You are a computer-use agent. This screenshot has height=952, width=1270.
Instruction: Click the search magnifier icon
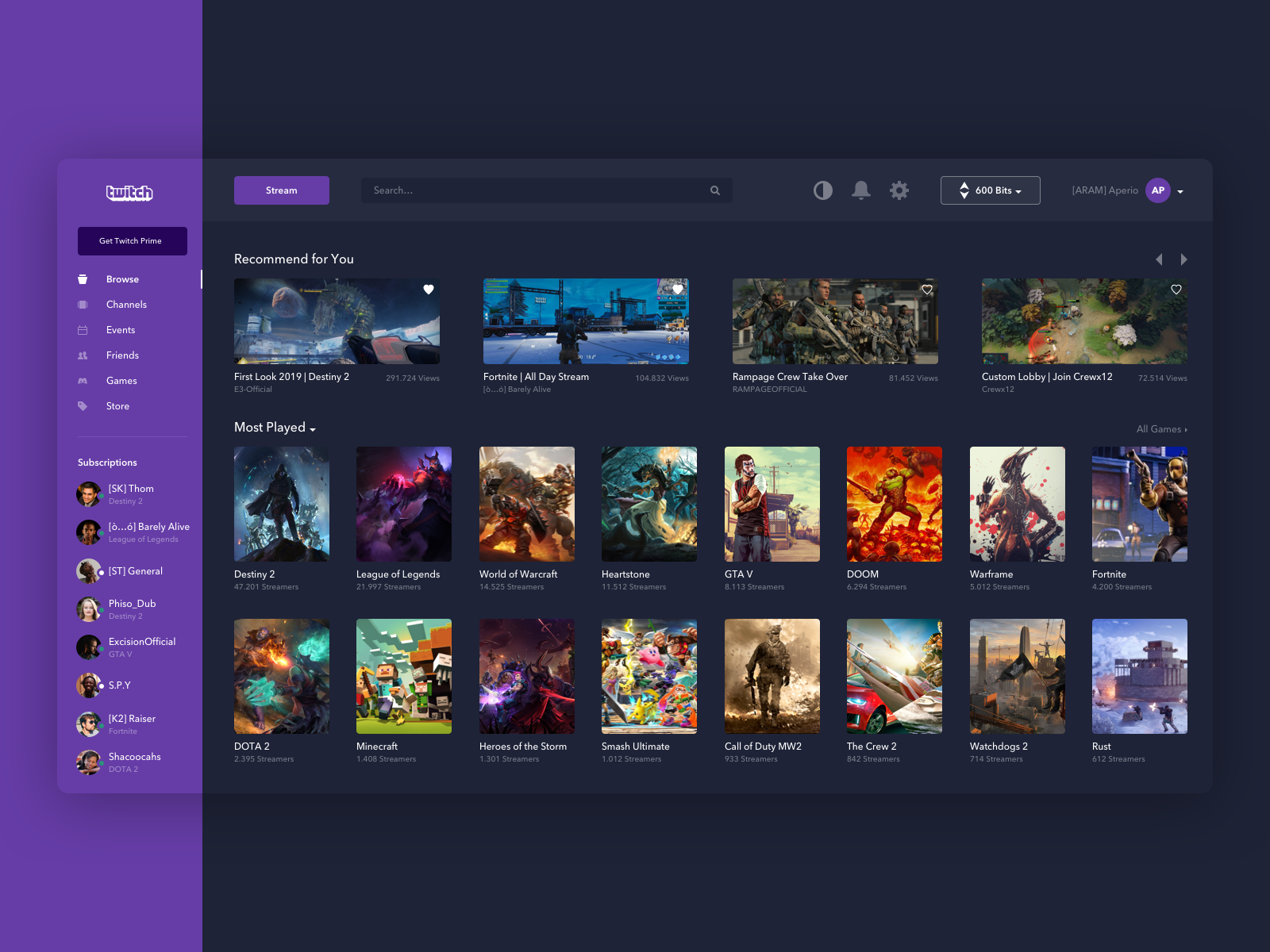pyautogui.click(x=715, y=190)
